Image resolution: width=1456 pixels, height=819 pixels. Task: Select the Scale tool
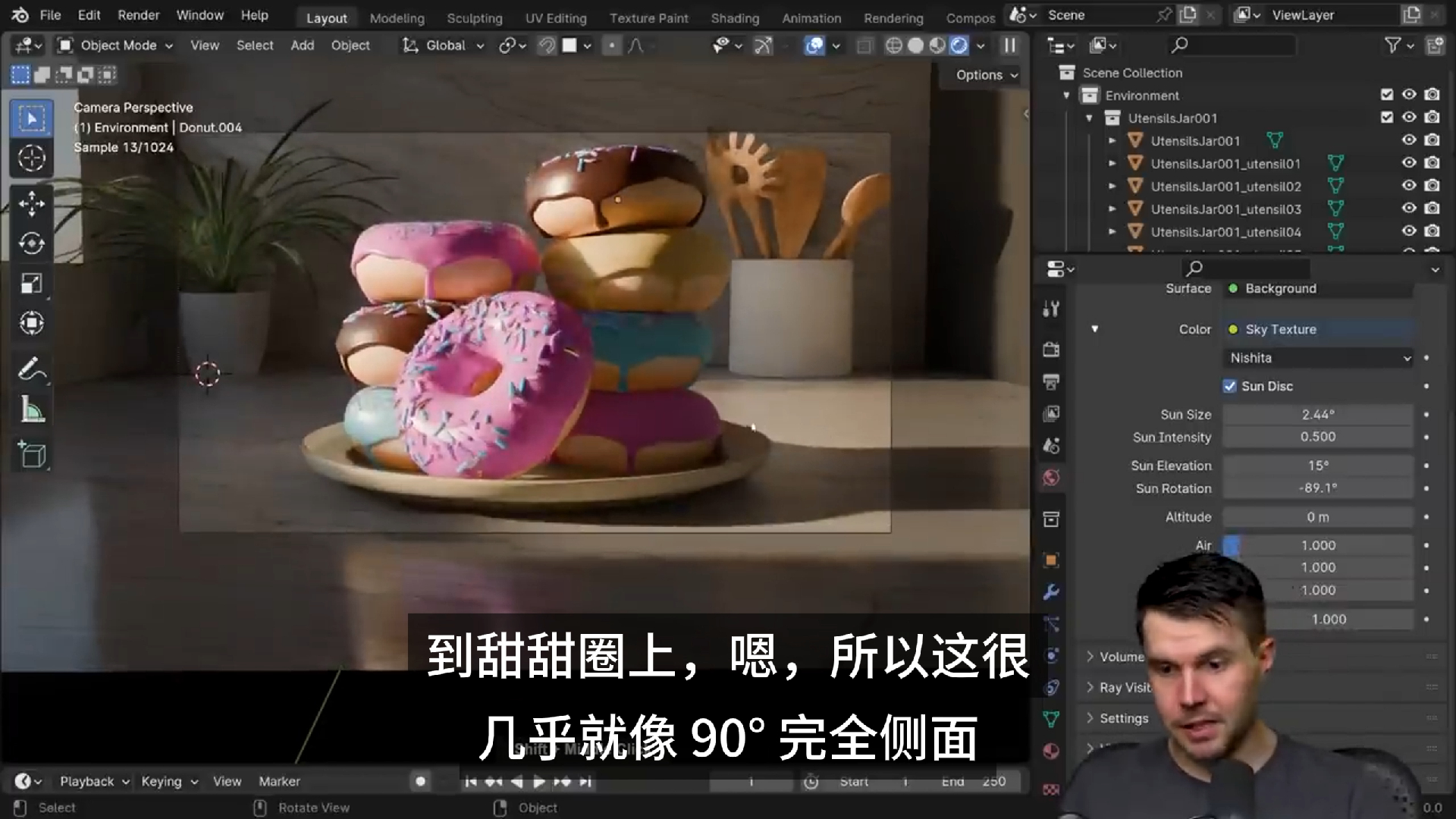click(31, 284)
